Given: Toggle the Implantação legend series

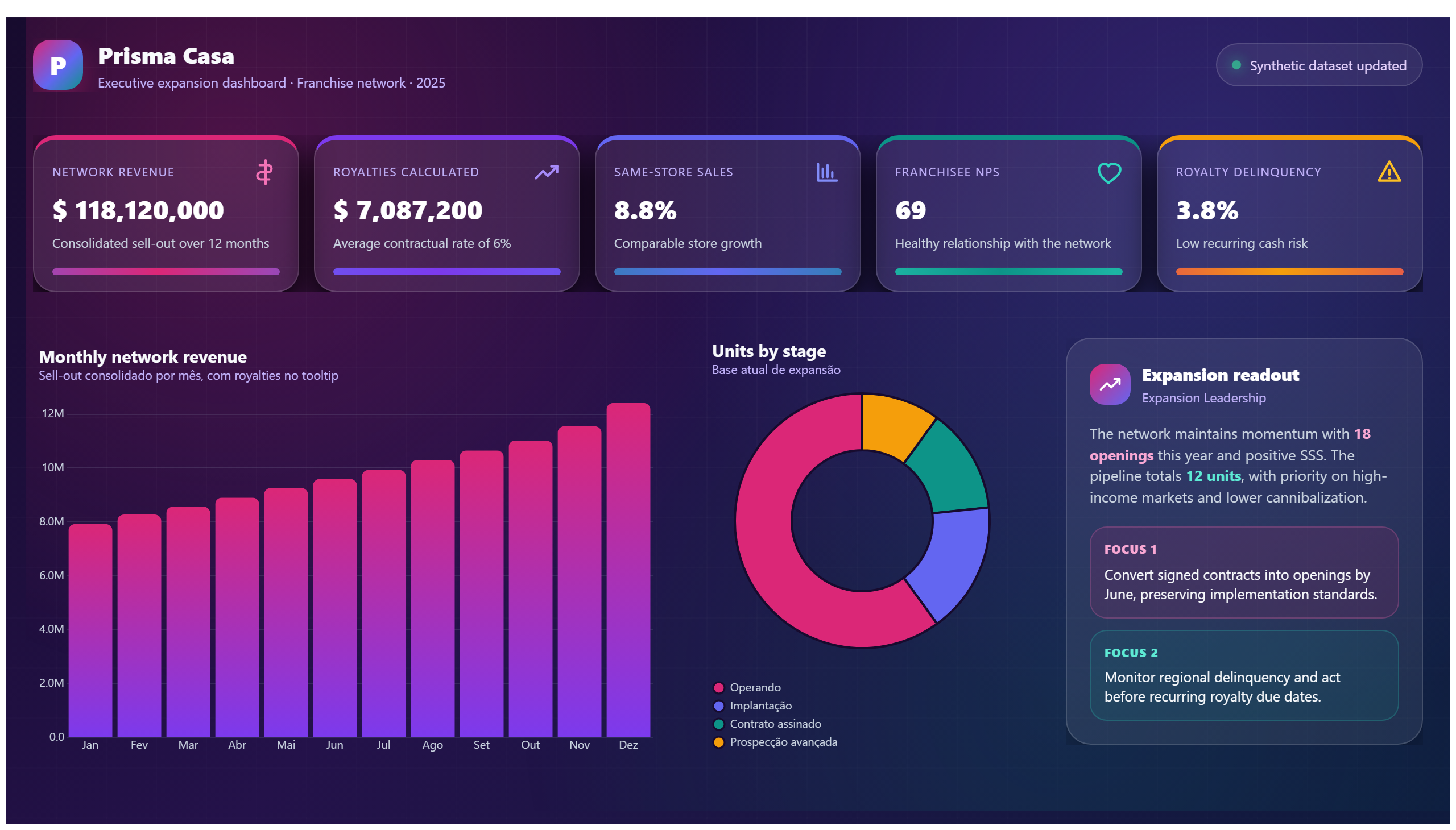Looking at the screenshot, I should point(752,706).
